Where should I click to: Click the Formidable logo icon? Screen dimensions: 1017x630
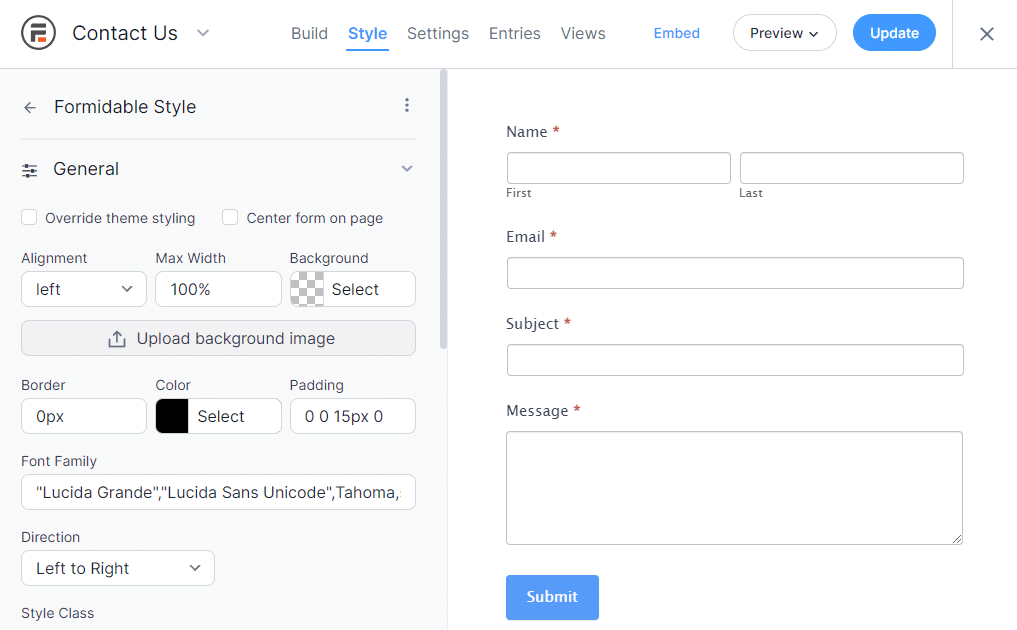pyautogui.click(x=38, y=33)
